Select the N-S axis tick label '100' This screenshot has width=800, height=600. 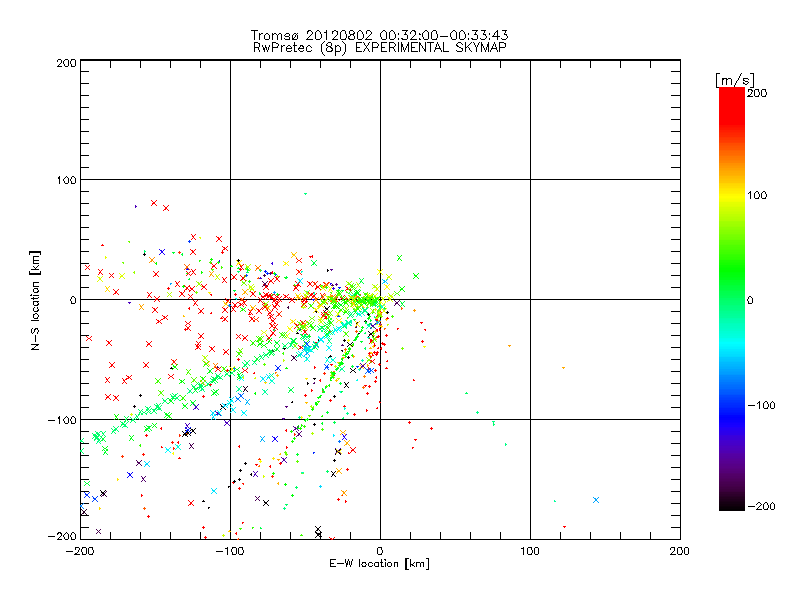click(66, 180)
